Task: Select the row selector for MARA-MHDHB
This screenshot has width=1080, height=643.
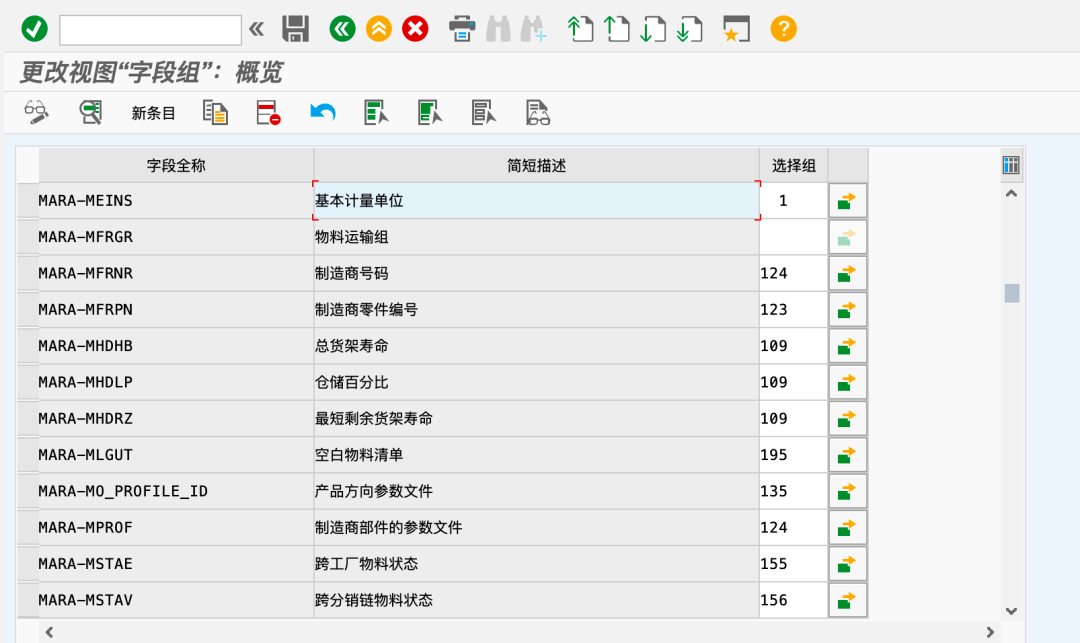Action: point(27,346)
